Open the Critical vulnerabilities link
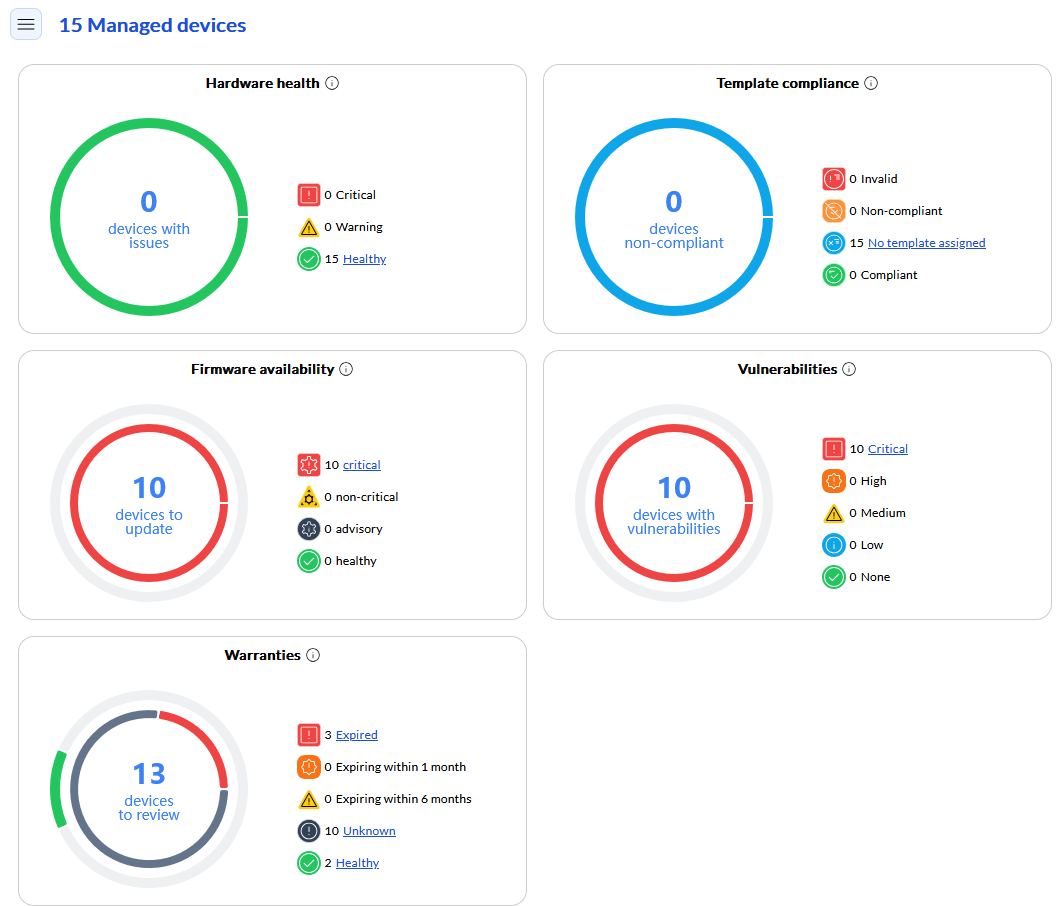The image size is (1059, 906). [887, 449]
